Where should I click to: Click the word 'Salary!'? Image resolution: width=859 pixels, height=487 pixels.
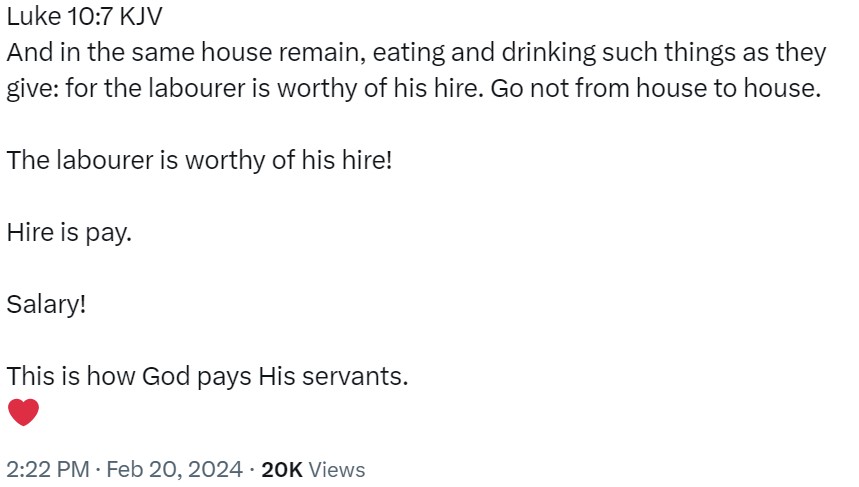pos(47,304)
